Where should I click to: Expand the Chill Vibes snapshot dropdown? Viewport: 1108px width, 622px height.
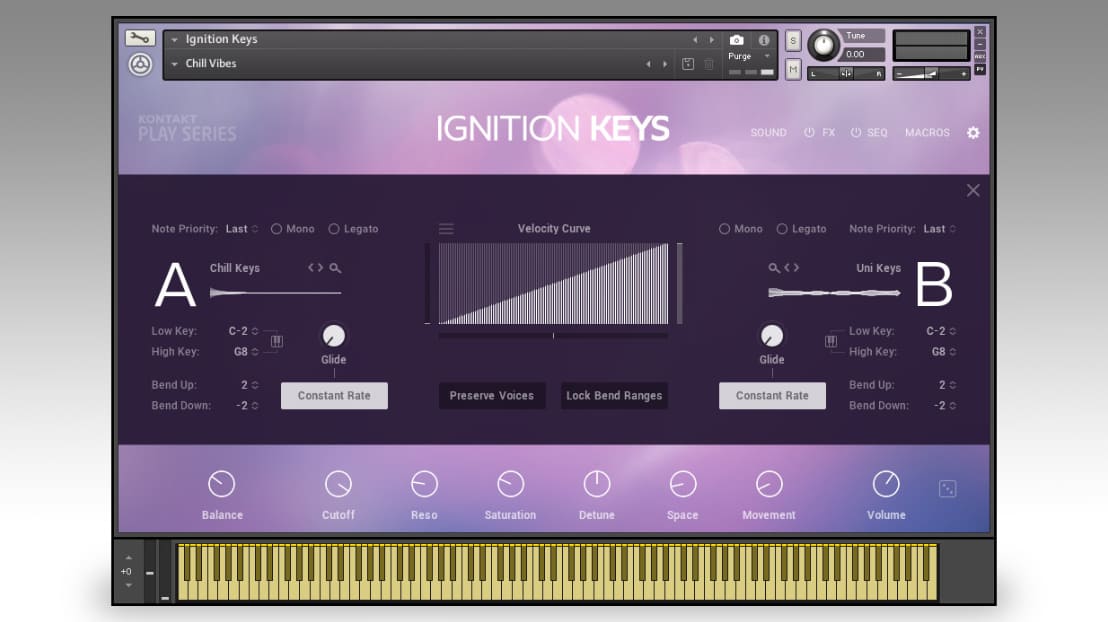(x=177, y=63)
